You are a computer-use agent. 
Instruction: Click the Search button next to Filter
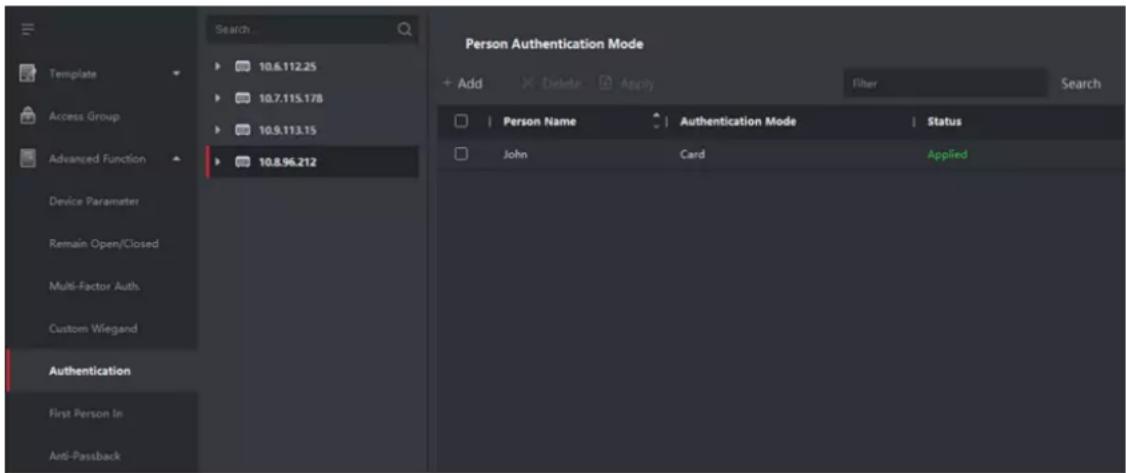(1081, 84)
